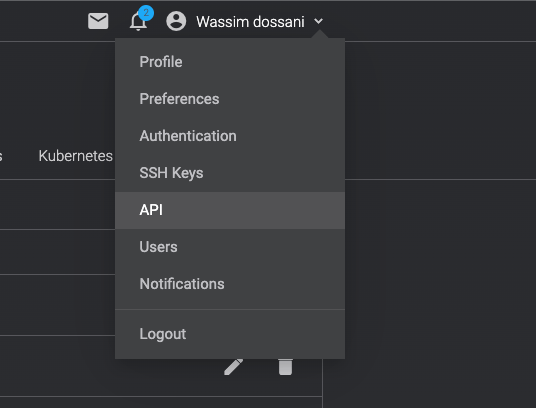
Task: Click the blue badge showing 2
Action: tap(146, 13)
